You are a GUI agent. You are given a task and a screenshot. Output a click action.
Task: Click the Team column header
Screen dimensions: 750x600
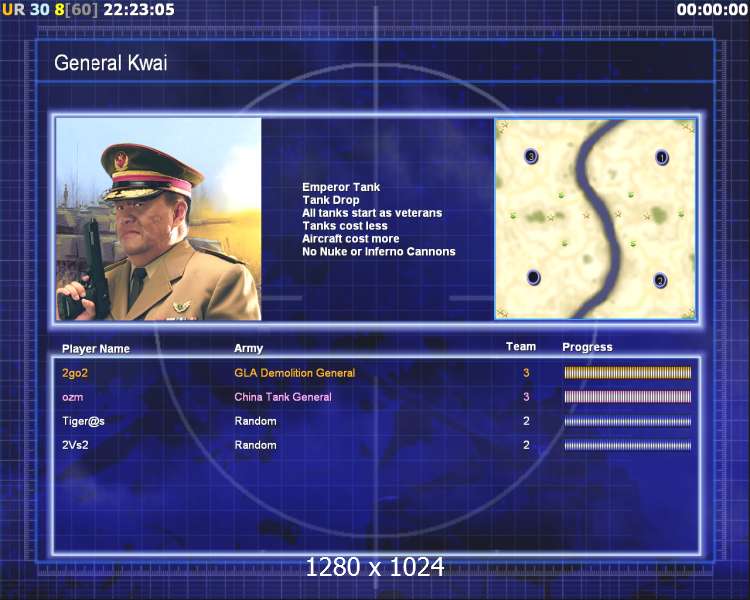pyautogui.click(x=521, y=346)
